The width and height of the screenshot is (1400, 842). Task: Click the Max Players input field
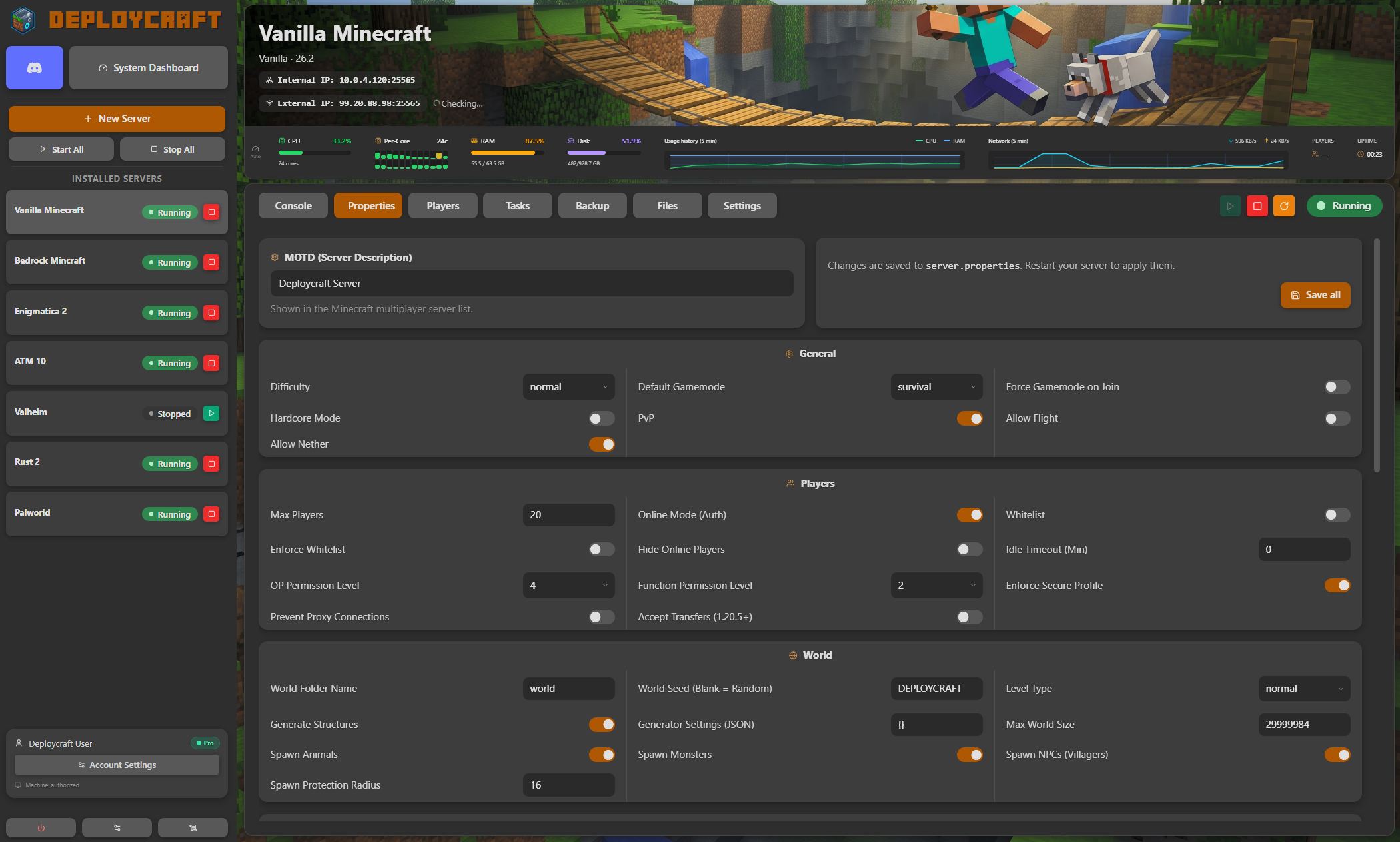(568, 515)
